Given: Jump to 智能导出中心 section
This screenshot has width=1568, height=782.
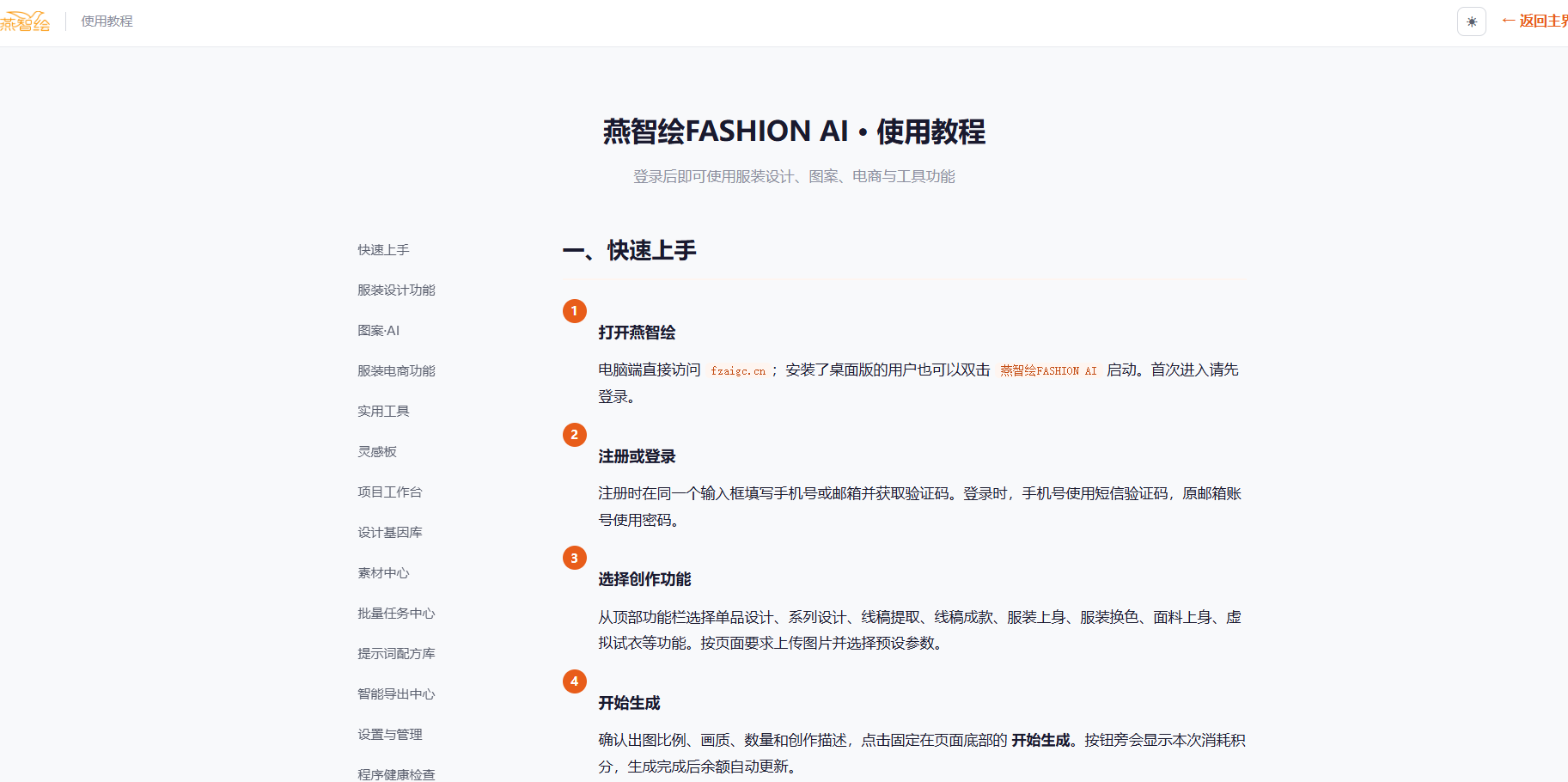Looking at the screenshot, I should pyautogui.click(x=396, y=694).
